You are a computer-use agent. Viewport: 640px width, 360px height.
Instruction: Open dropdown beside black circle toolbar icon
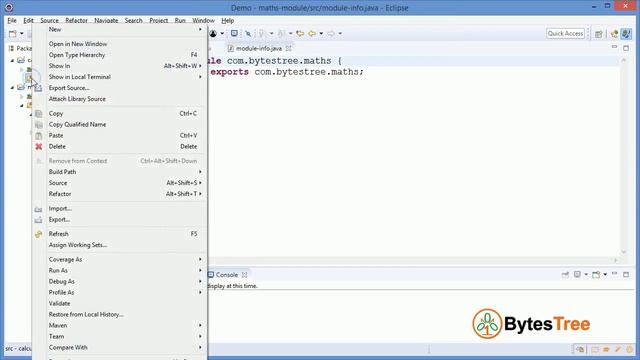tap(222, 33)
